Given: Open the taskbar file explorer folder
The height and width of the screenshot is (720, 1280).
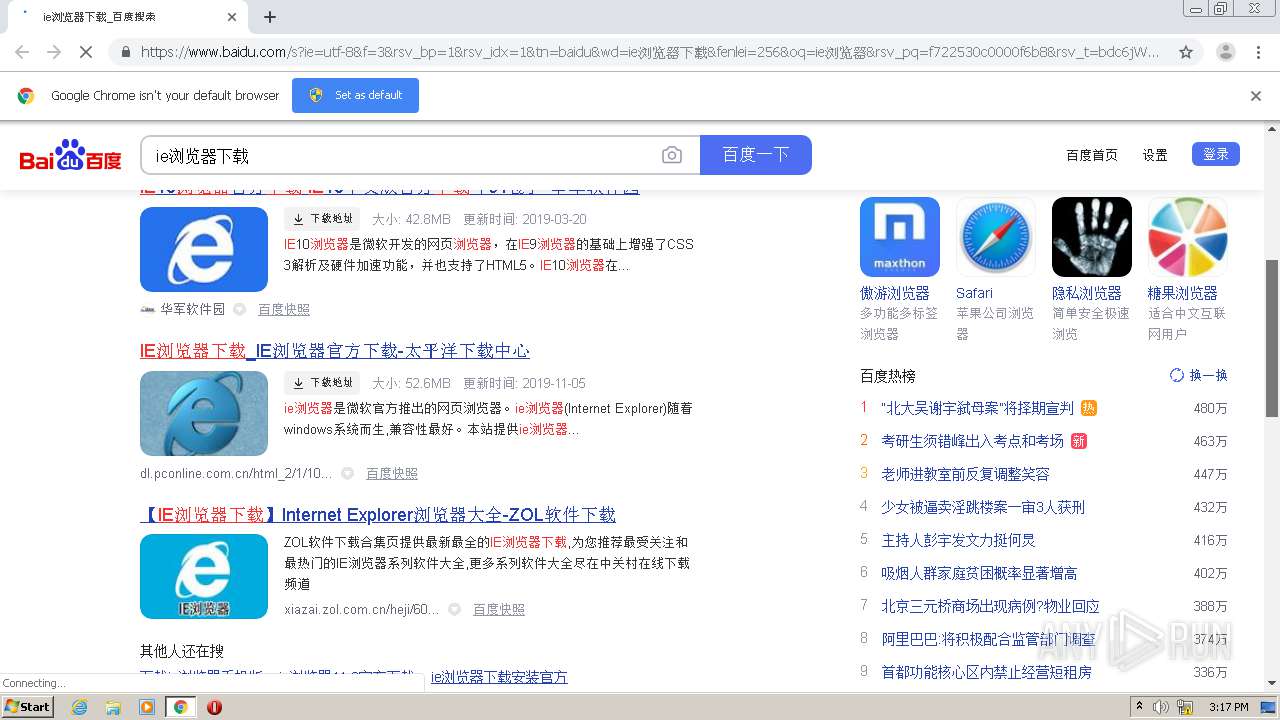Looking at the screenshot, I should coord(113,707).
